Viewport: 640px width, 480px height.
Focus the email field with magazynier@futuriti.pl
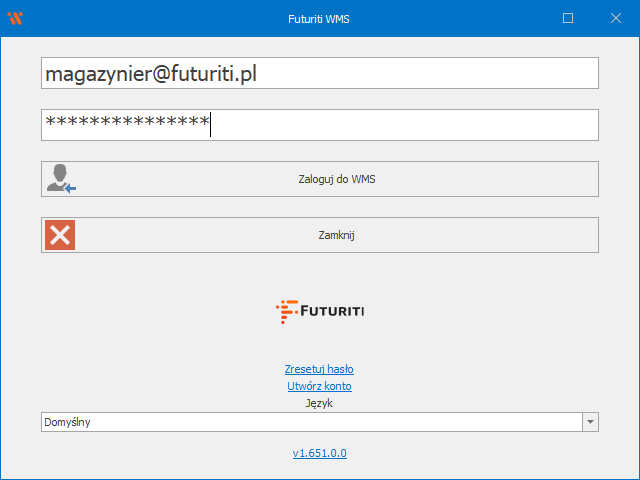[x=320, y=73]
